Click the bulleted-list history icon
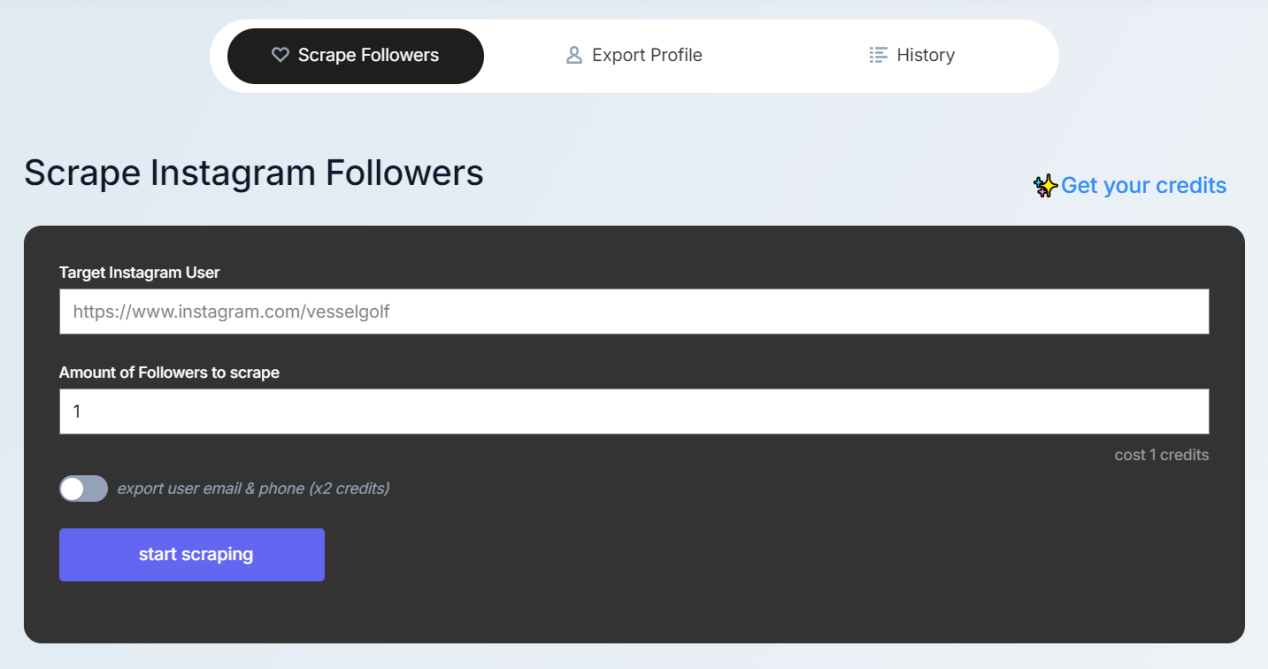The image size is (1268, 669). pyautogui.click(x=878, y=55)
